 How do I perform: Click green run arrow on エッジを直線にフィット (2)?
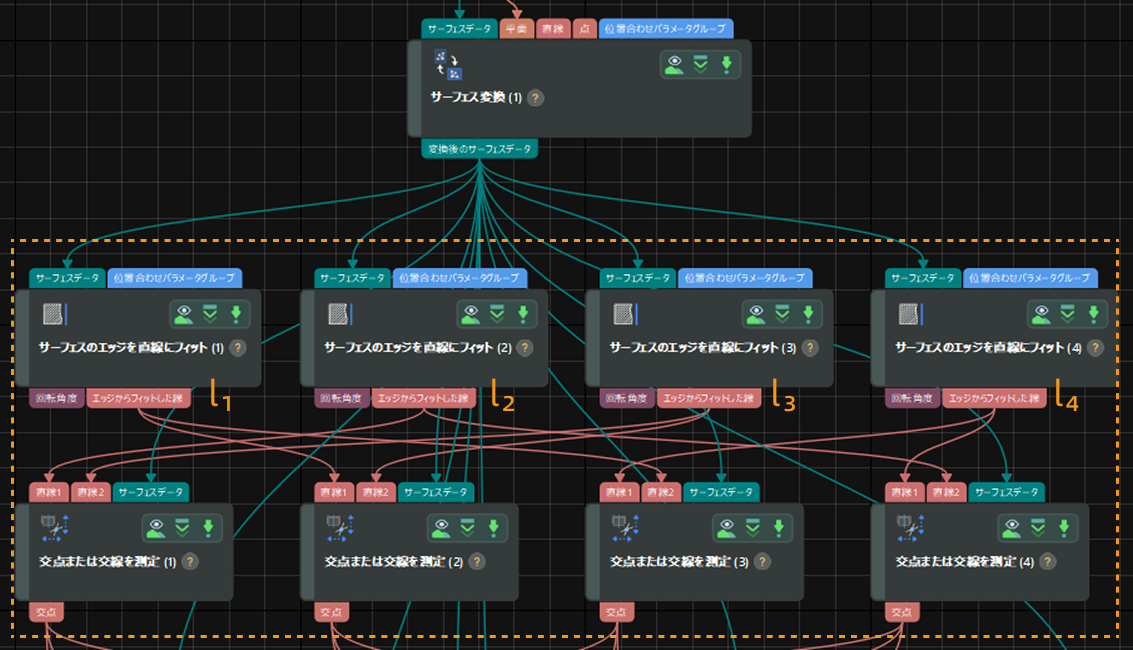point(523,314)
